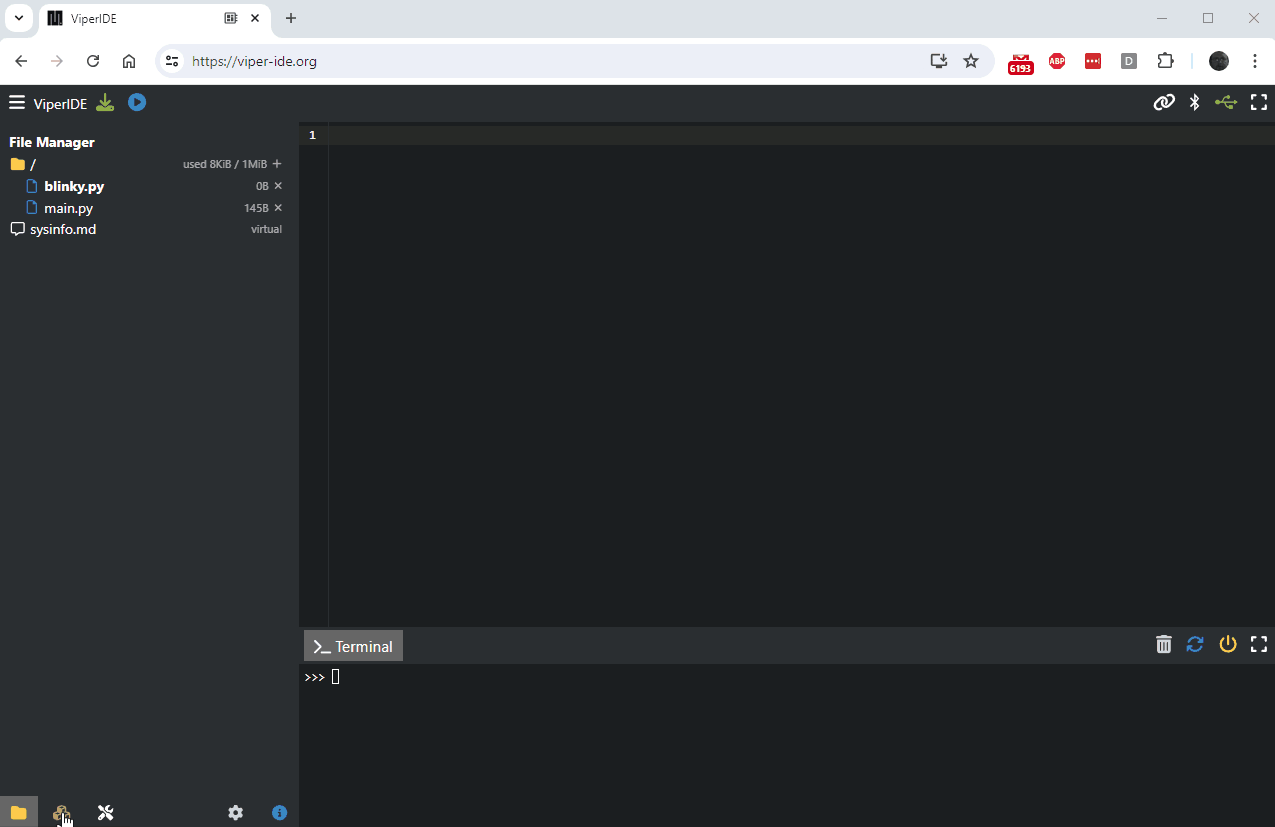Connect over WebREPL link
The height and width of the screenshot is (827, 1275).
tap(1164, 101)
